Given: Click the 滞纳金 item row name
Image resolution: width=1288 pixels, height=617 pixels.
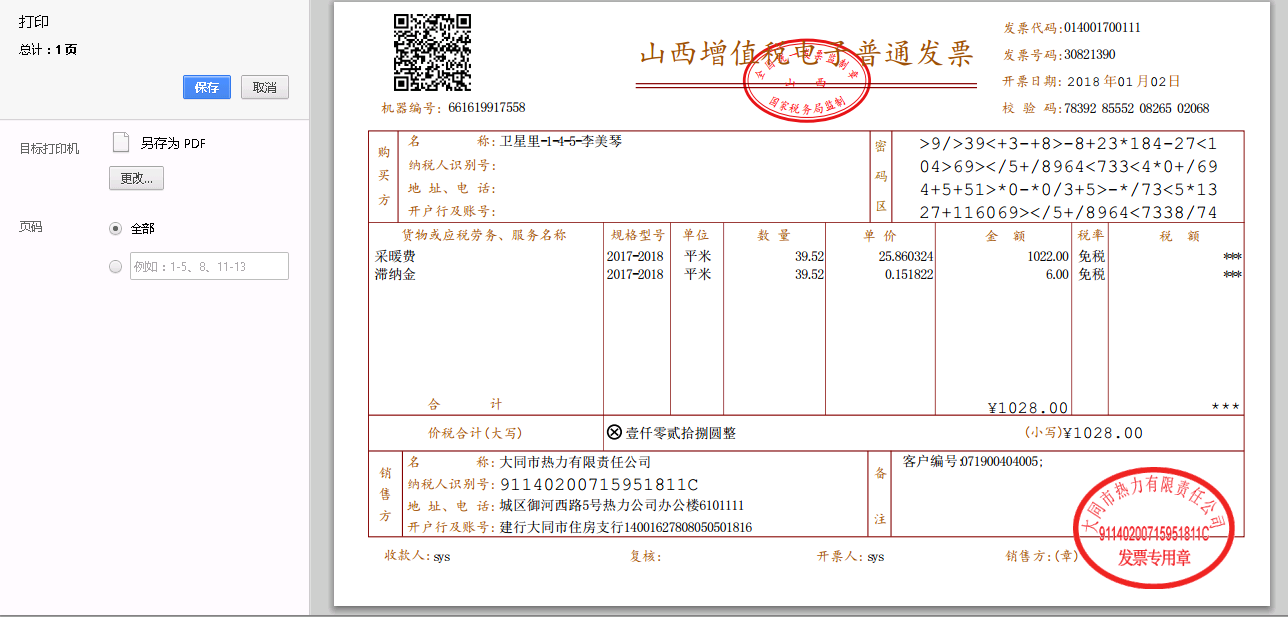Looking at the screenshot, I should point(394,274).
